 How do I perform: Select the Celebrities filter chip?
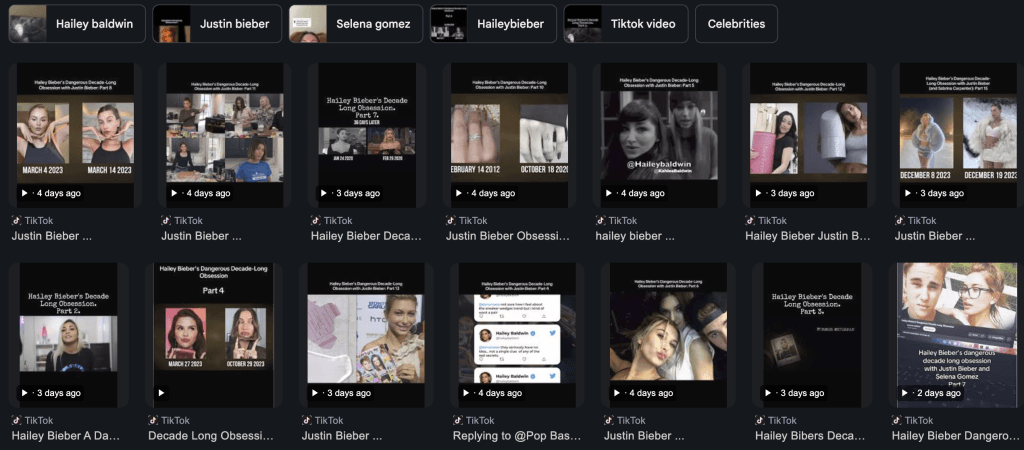736,24
